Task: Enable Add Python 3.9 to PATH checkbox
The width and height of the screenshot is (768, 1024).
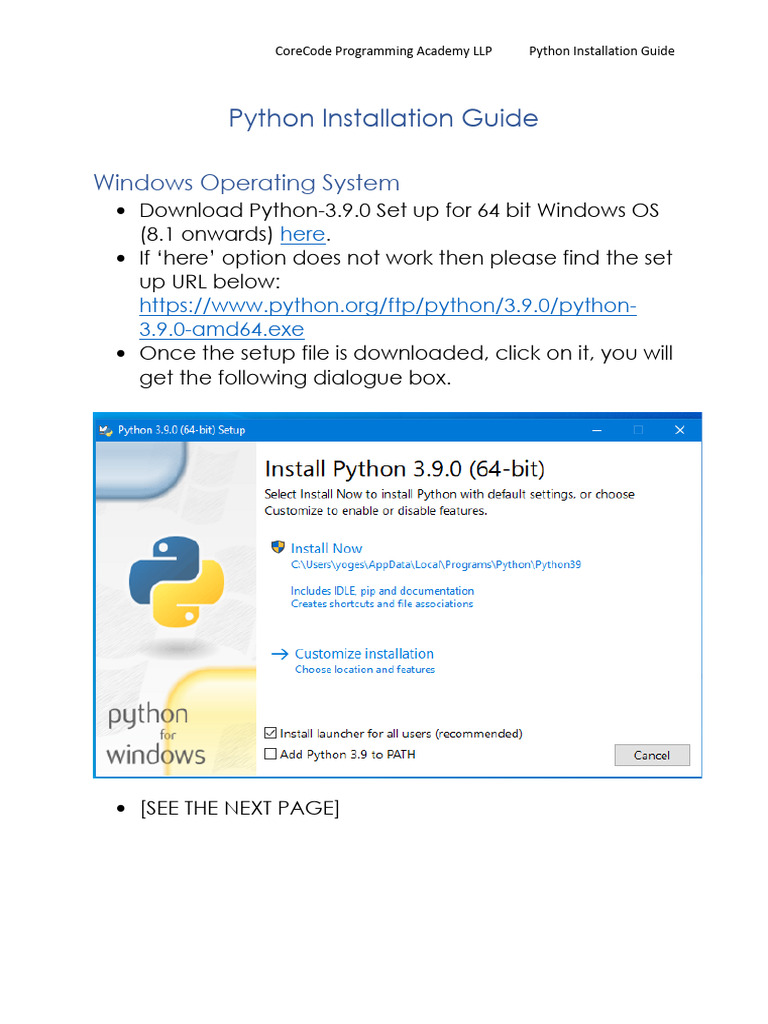Action: tap(270, 754)
